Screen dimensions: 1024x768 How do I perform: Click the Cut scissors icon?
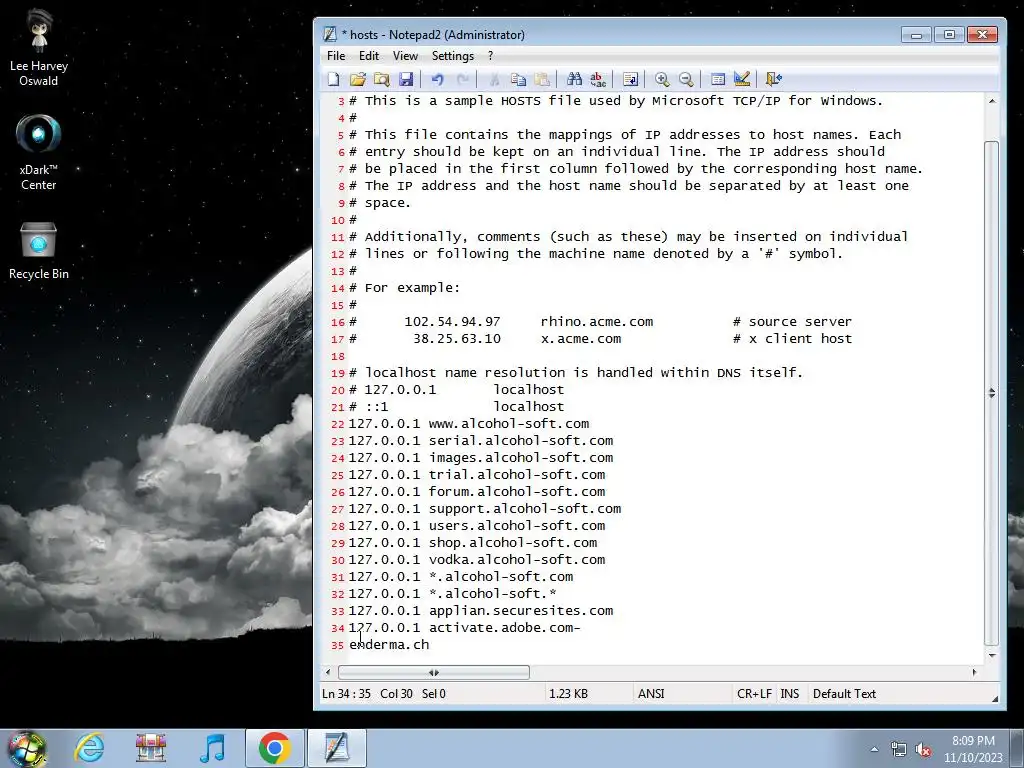click(494, 79)
